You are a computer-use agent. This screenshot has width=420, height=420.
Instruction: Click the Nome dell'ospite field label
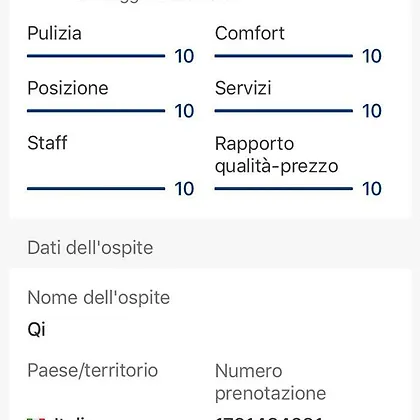pos(99,298)
